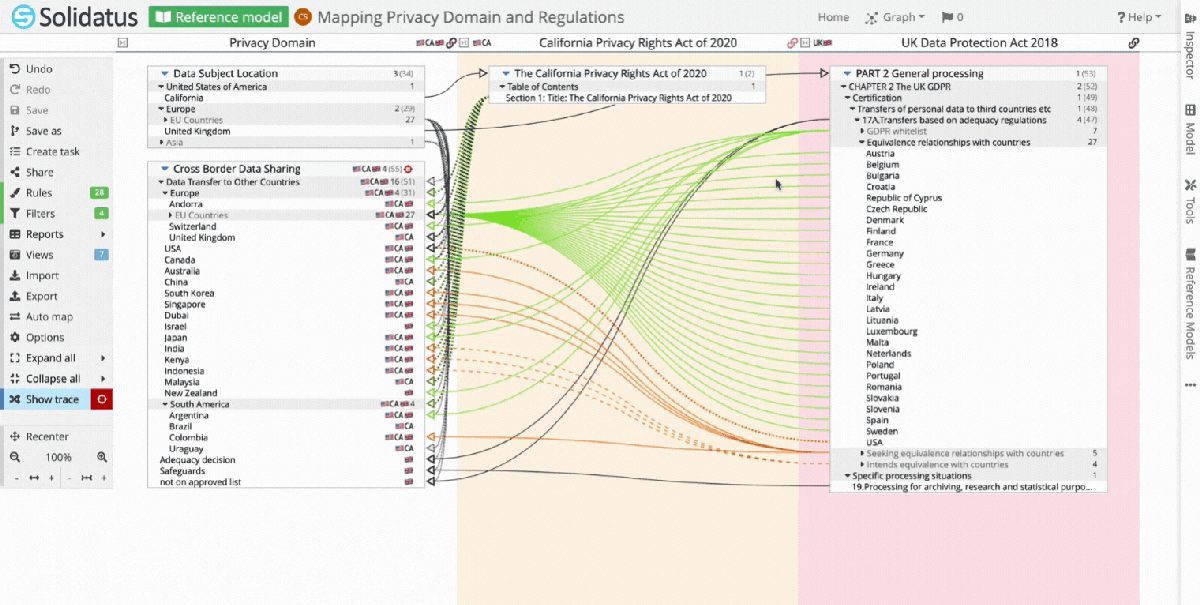Click the link icon left of UK flag header

tap(793, 43)
